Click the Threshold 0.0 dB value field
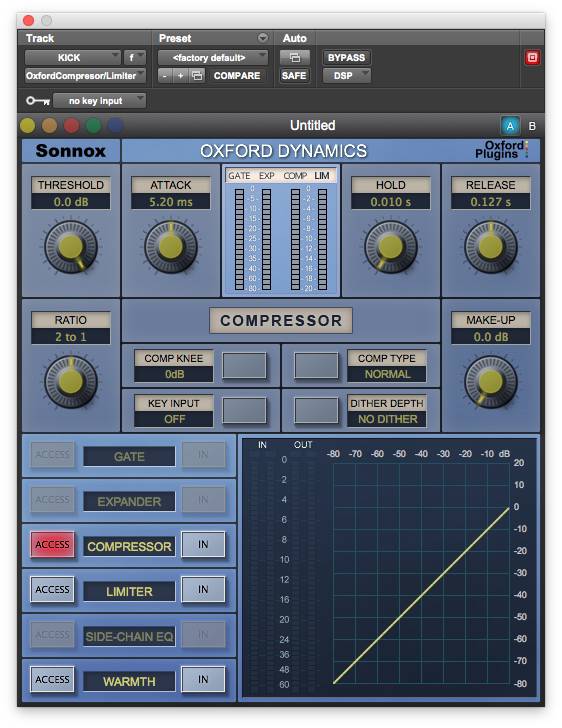Viewport: 562px width, 728px height. click(71, 202)
